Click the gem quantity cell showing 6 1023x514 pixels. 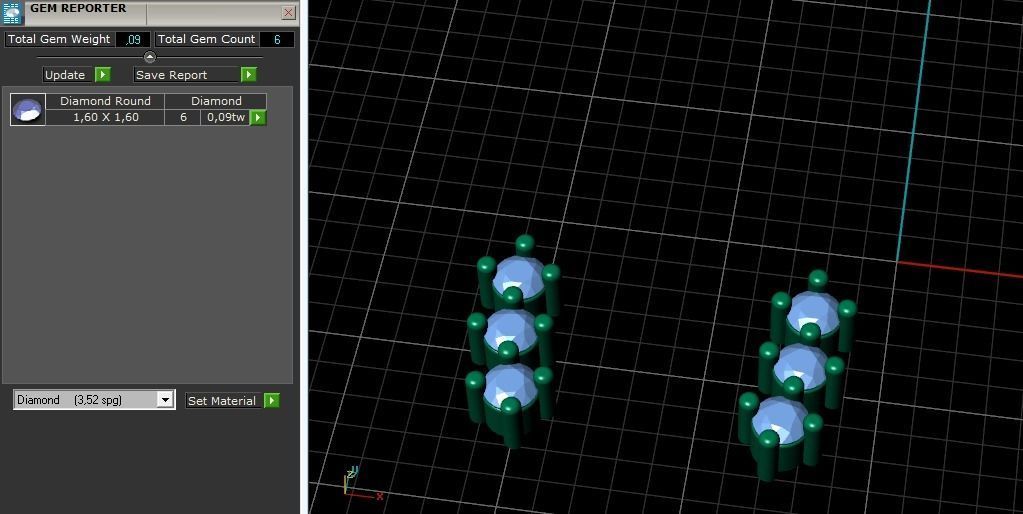click(x=183, y=117)
